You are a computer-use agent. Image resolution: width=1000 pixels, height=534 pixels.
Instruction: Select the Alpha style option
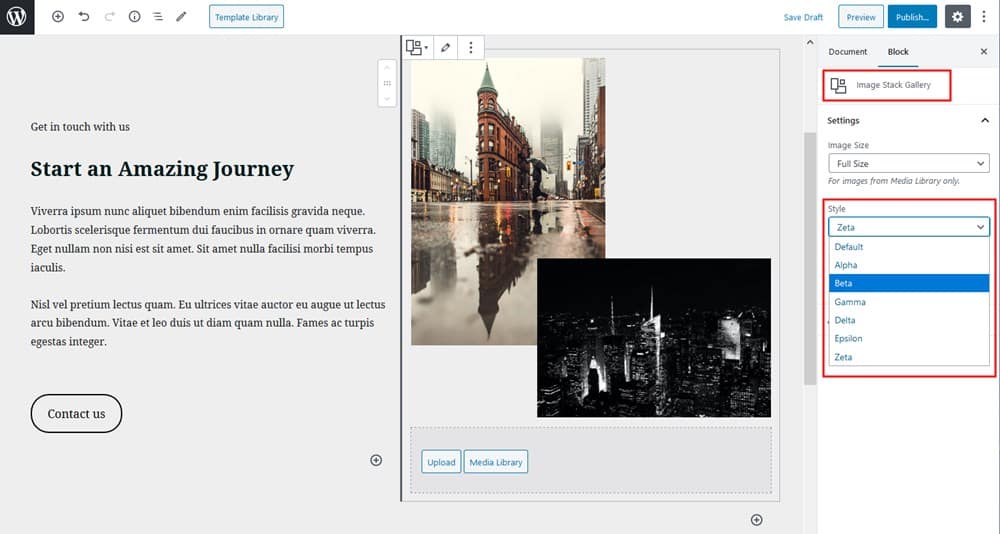point(909,265)
